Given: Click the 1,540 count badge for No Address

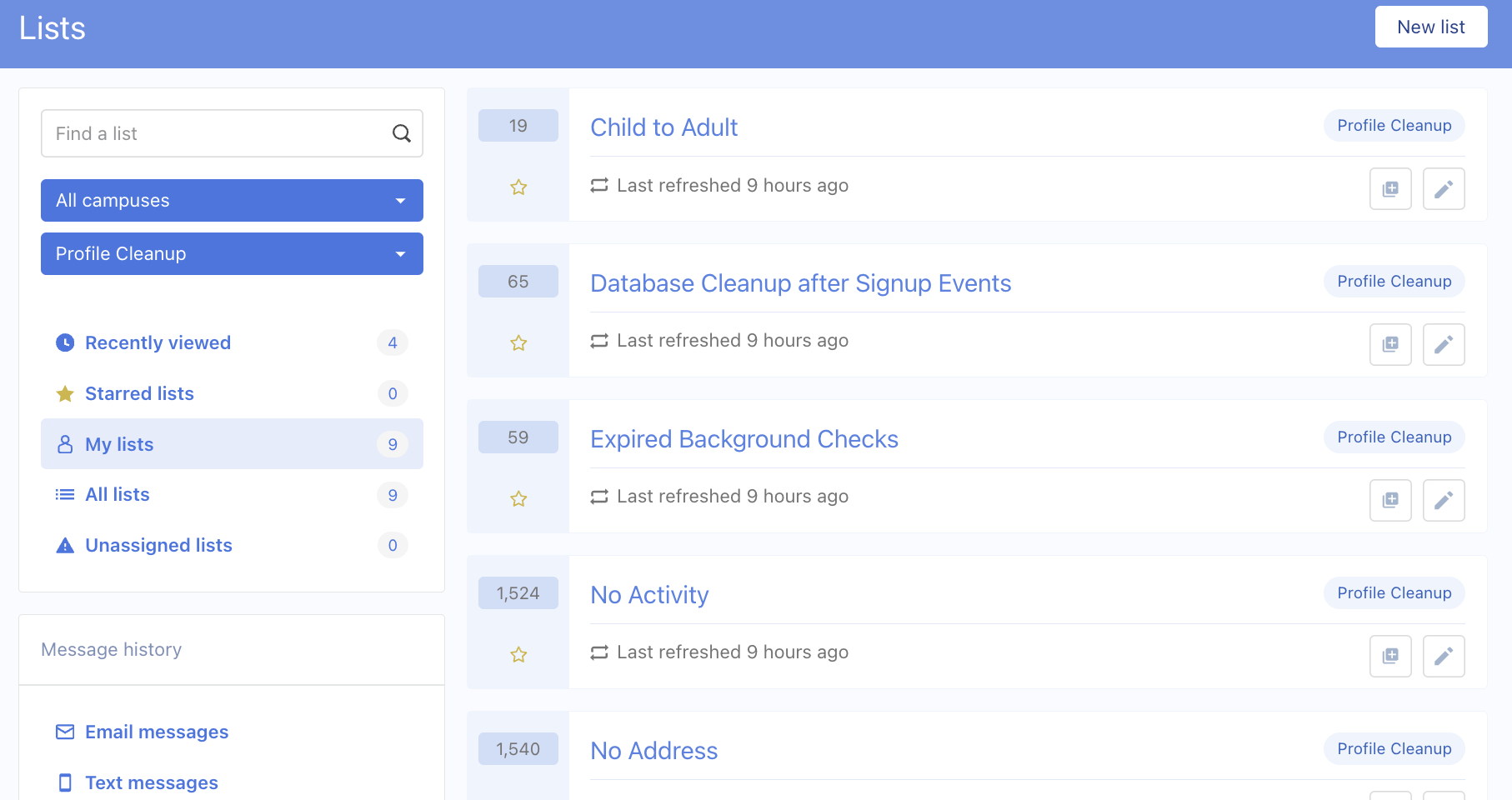Looking at the screenshot, I should tap(518, 749).
